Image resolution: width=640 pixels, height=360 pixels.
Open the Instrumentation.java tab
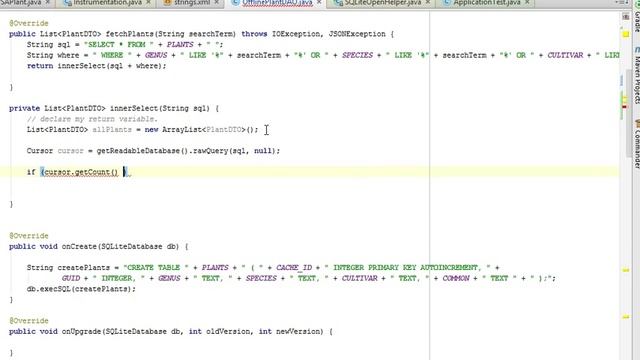click(107, 3)
